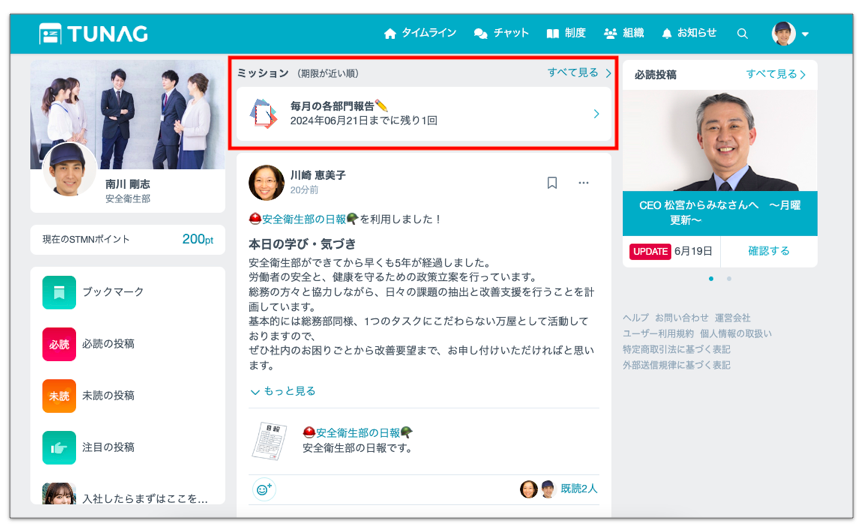Click the お問い合わせ footer link
This screenshot has height=527, width=868.
coord(681,318)
